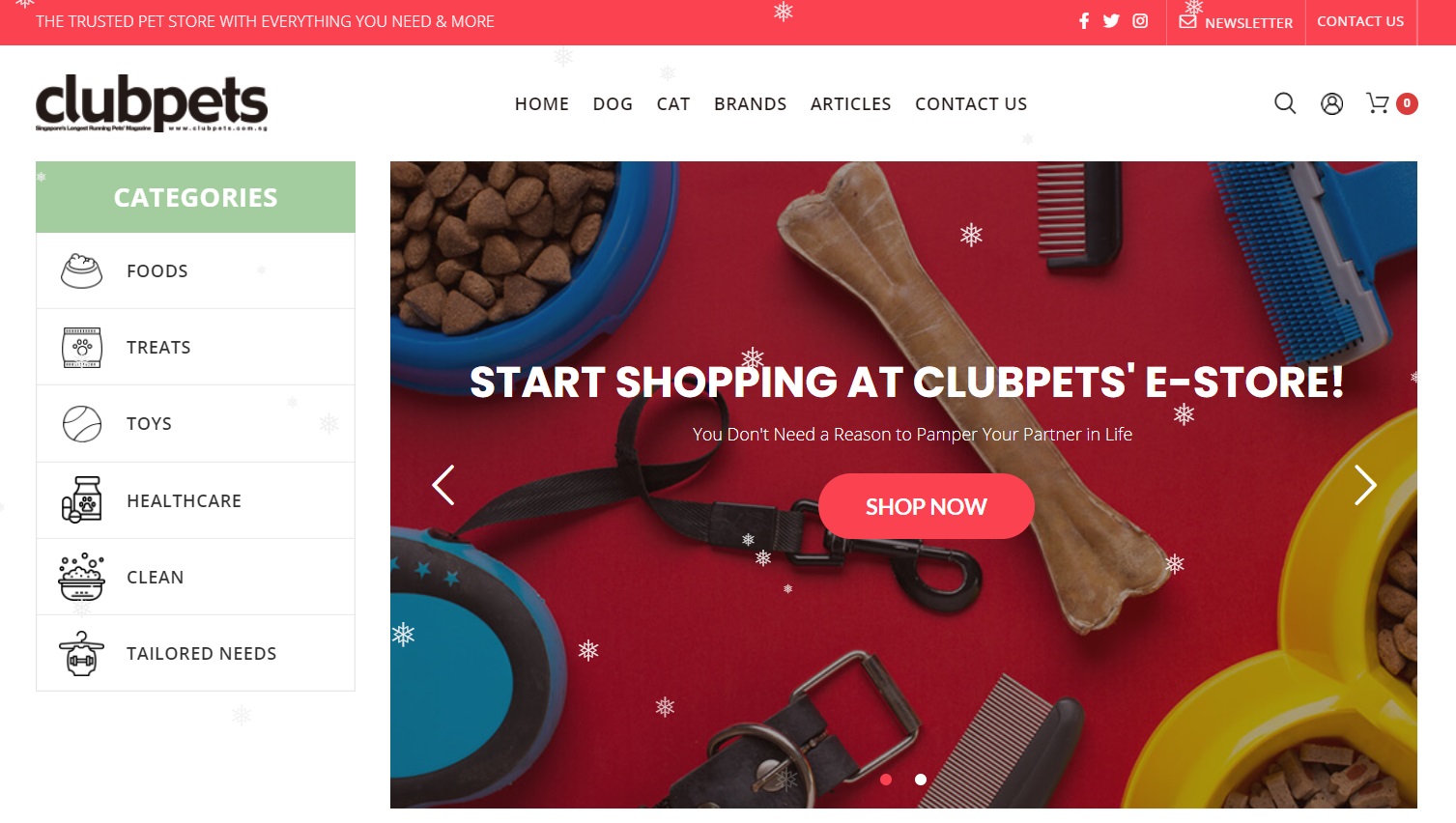Screen dimensions: 1456x823
Task: Advance carousel with right arrow
Action: click(x=1364, y=485)
